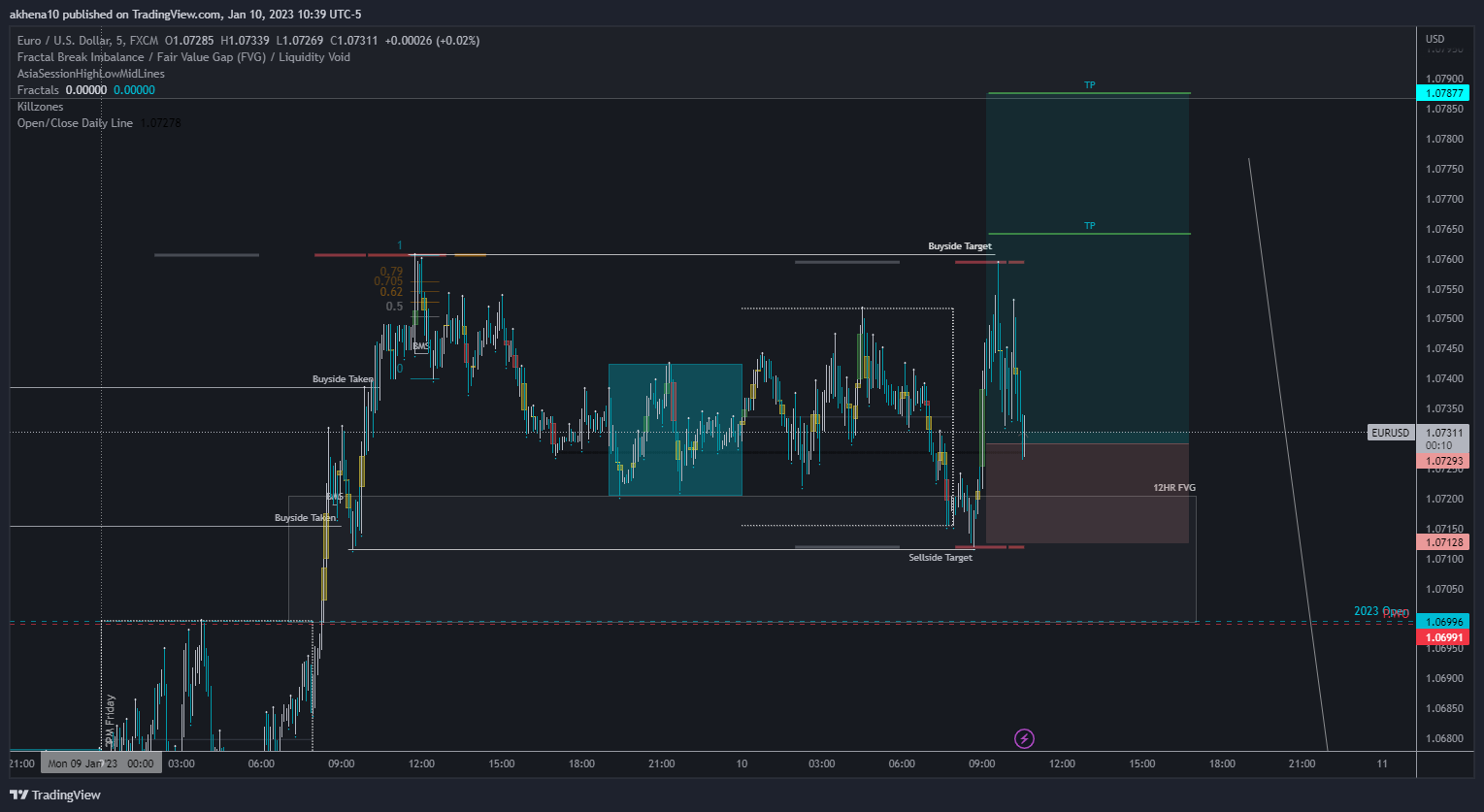Select the 0.5 Fibonacci level label
Viewport: 1484px width, 812px height.
click(394, 307)
